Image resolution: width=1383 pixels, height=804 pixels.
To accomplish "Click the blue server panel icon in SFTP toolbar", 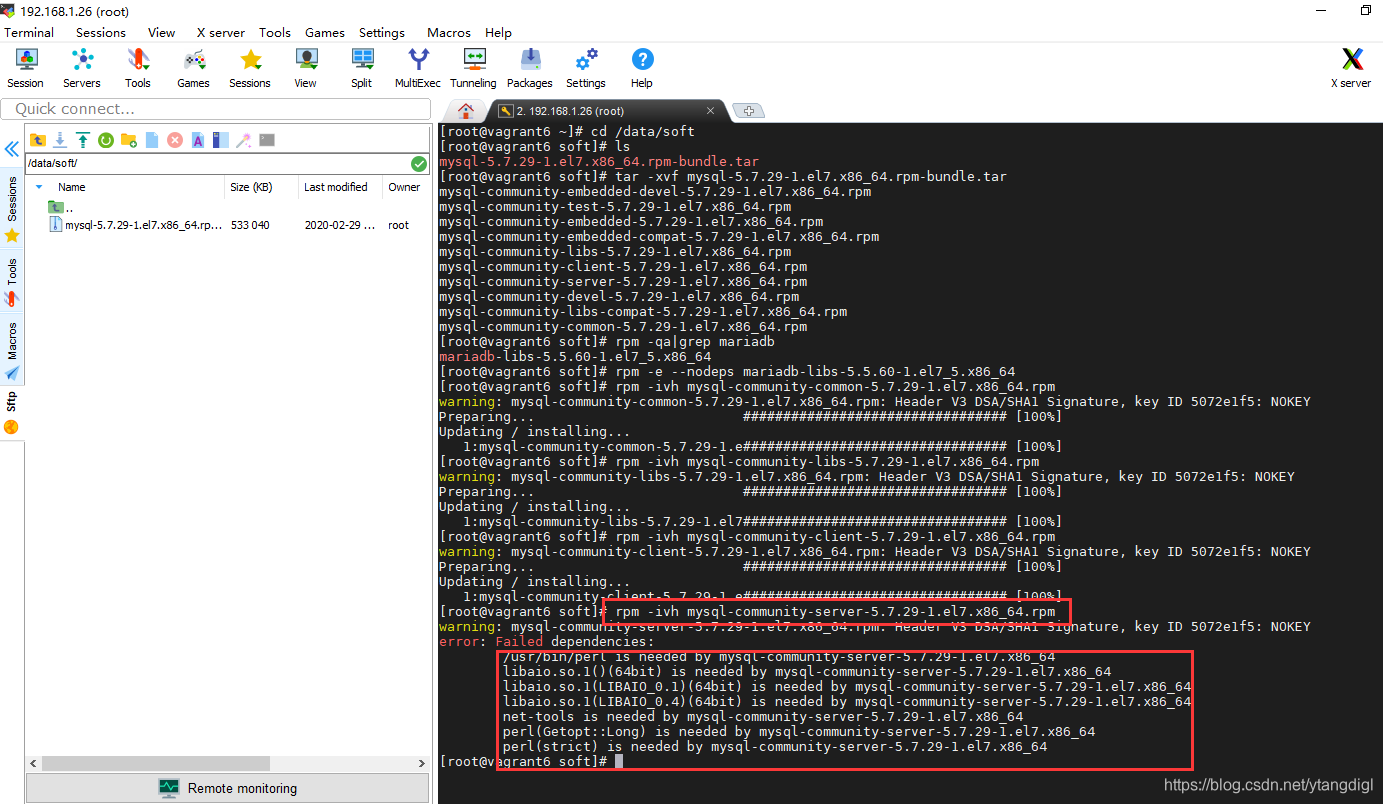I will click(220, 140).
